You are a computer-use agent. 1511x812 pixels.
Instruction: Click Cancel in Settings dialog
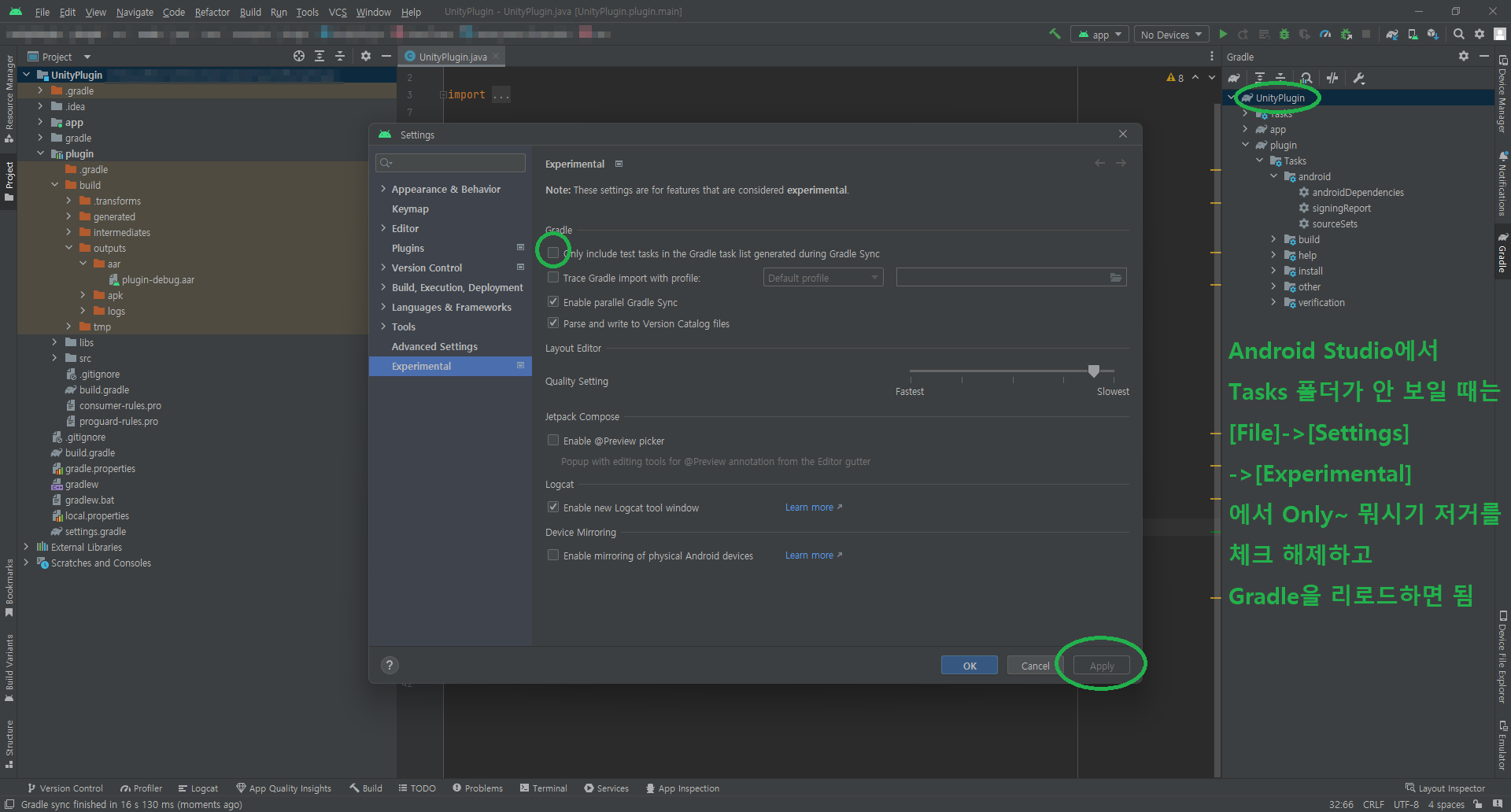click(x=1035, y=665)
